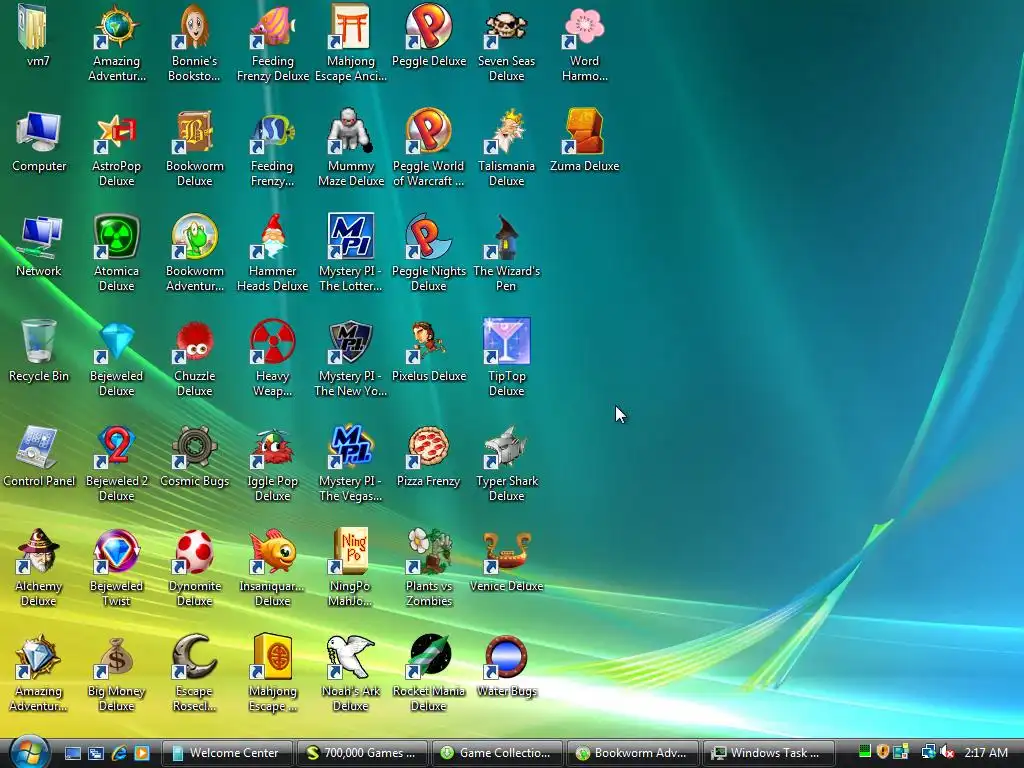Click the 2:17 AM system clock
The height and width of the screenshot is (768, 1024).
click(x=985, y=753)
